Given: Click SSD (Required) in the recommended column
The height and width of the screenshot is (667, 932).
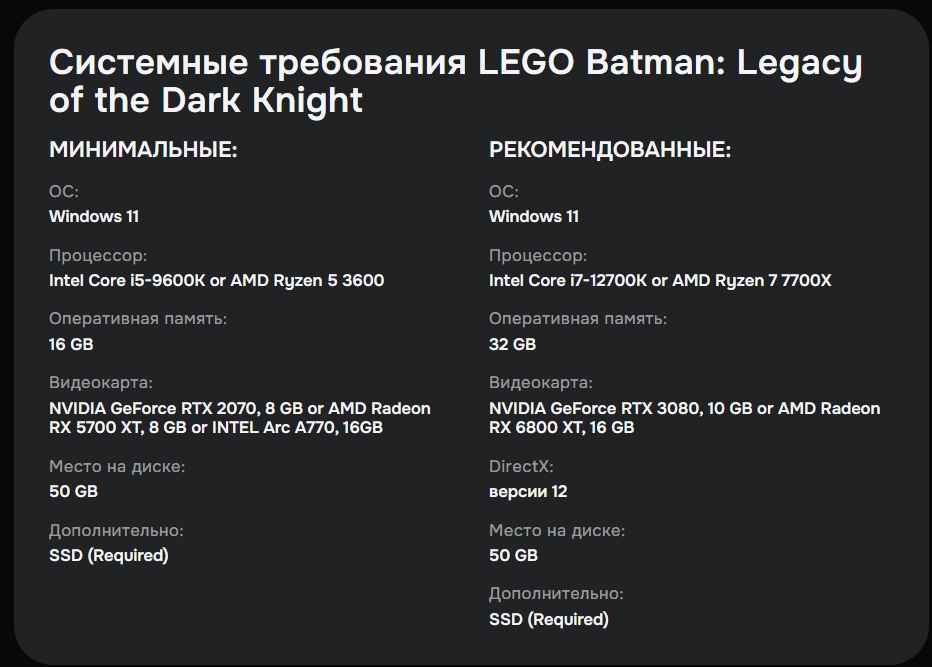Looking at the screenshot, I should (548, 619).
